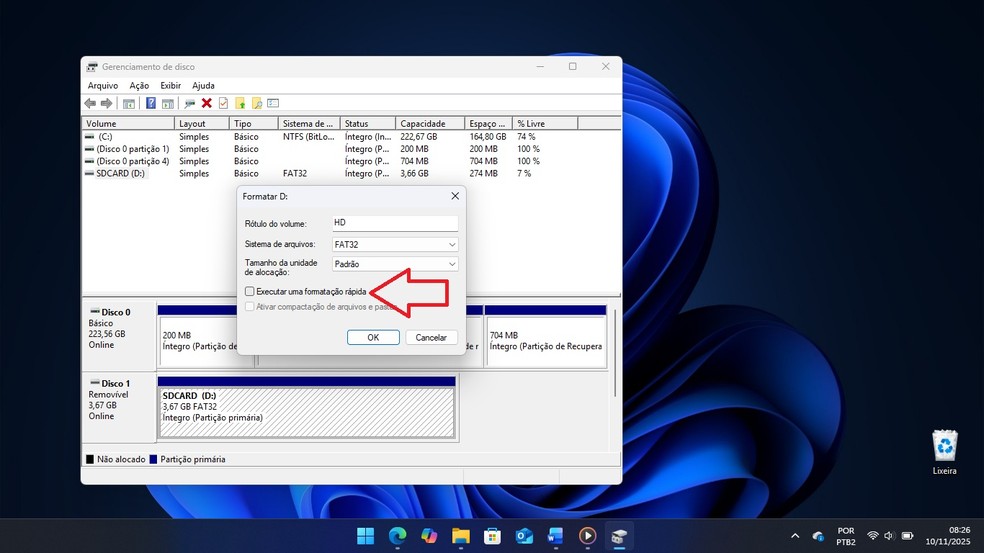Screen dimensions: 984x553
Task: Click the Back arrow in toolbar
Action: (91, 103)
